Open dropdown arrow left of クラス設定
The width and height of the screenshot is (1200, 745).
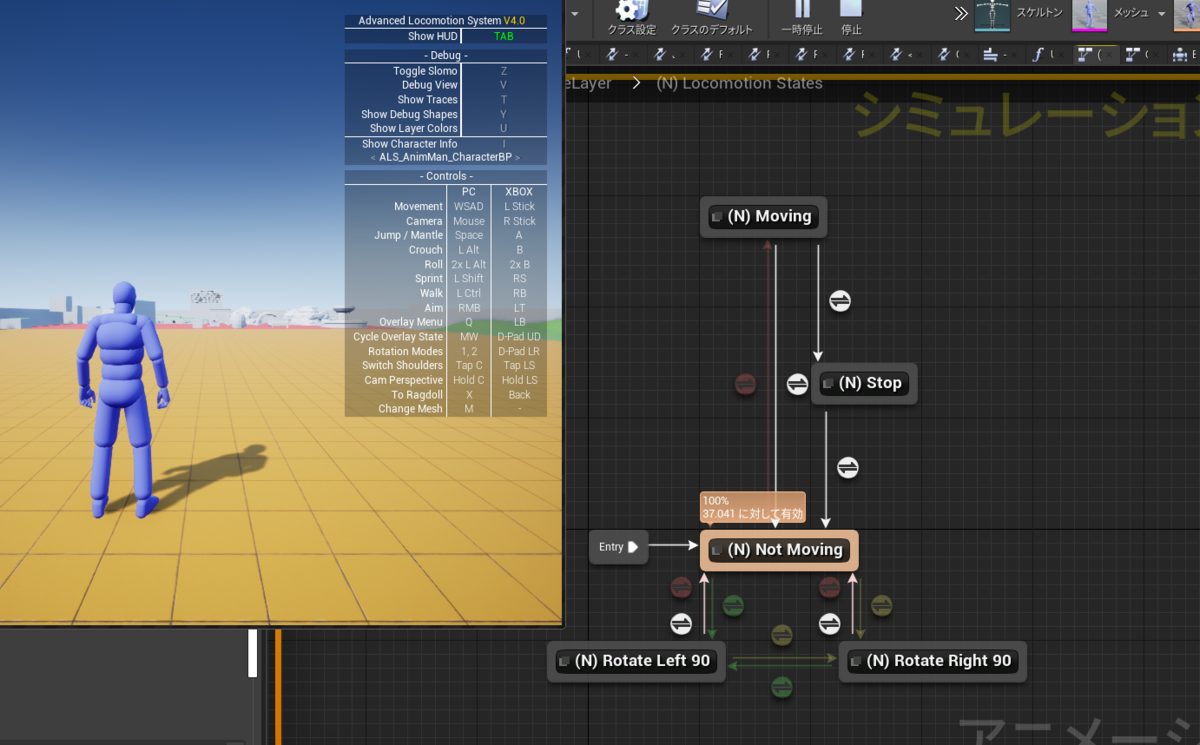[x=575, y=14]
